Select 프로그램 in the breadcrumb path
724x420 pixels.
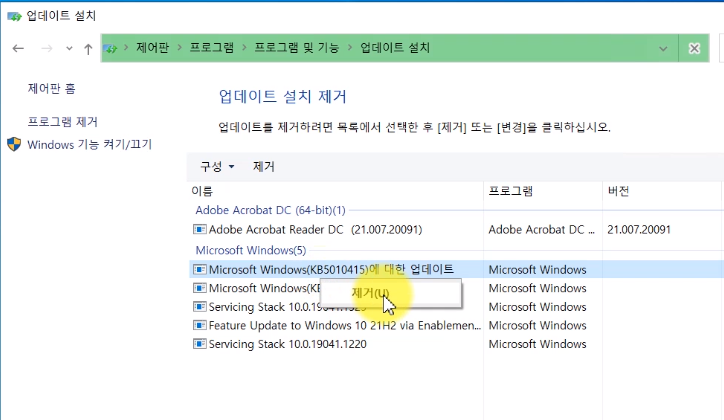(211, 48)
